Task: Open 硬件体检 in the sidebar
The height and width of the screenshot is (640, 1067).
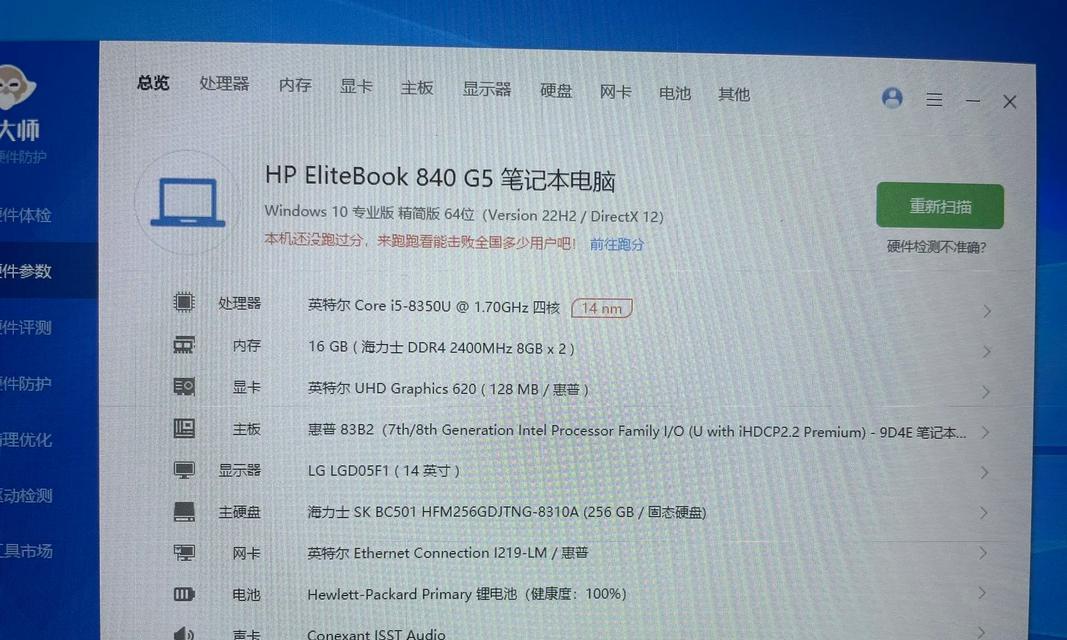Action: 26,216
